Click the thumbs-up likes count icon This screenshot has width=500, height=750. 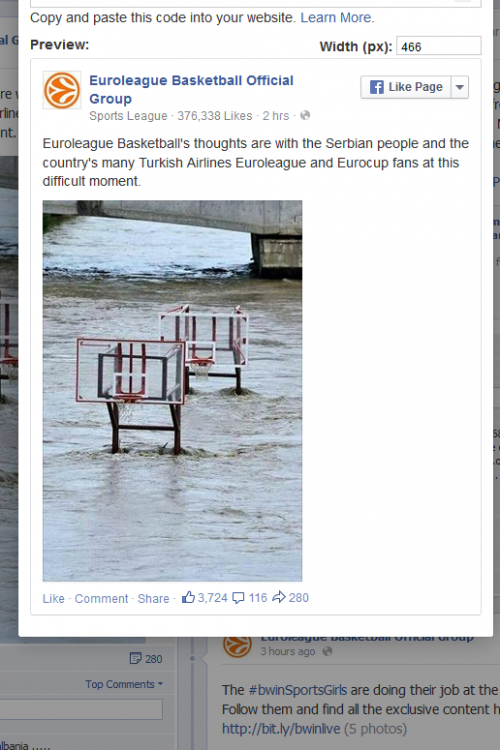tap(188, 597)
